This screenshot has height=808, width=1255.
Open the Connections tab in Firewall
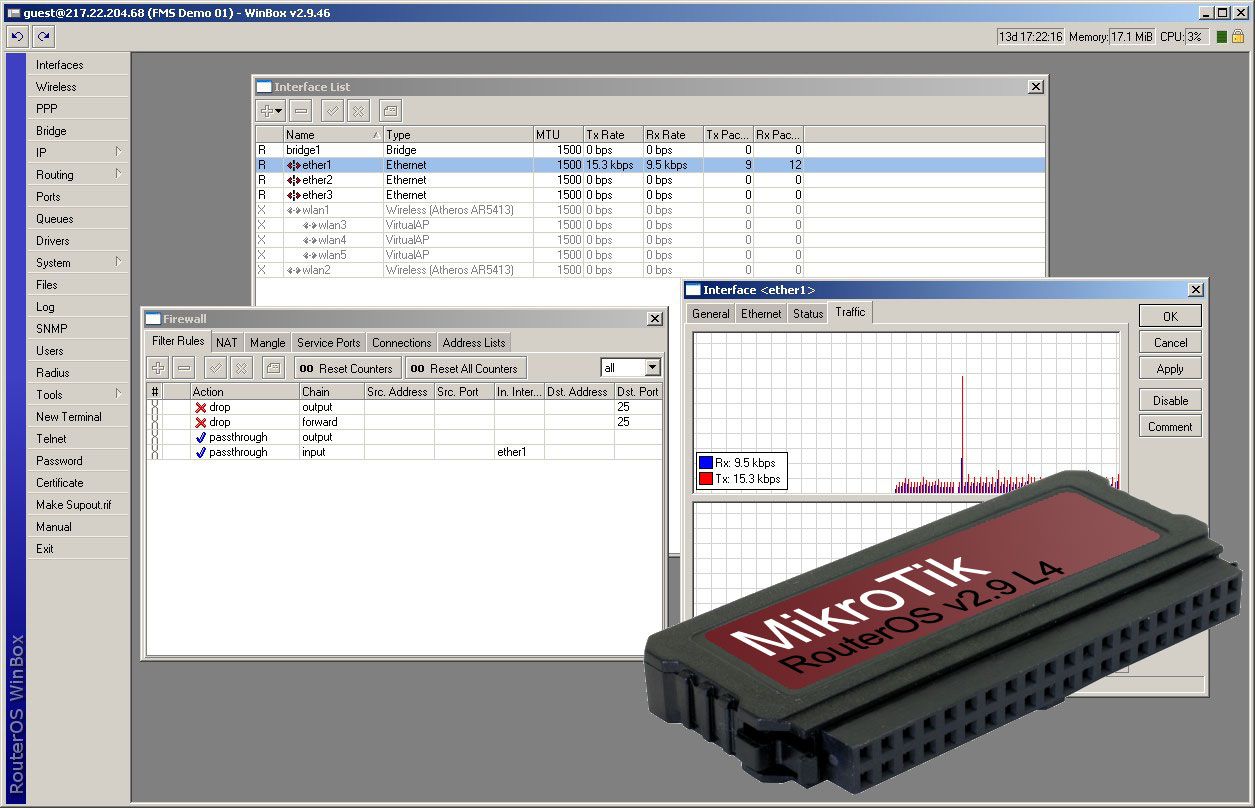point(402,342)
